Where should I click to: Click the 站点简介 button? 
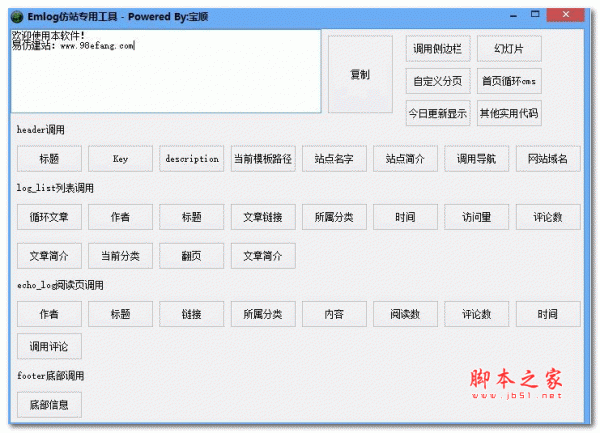[406, 158]
